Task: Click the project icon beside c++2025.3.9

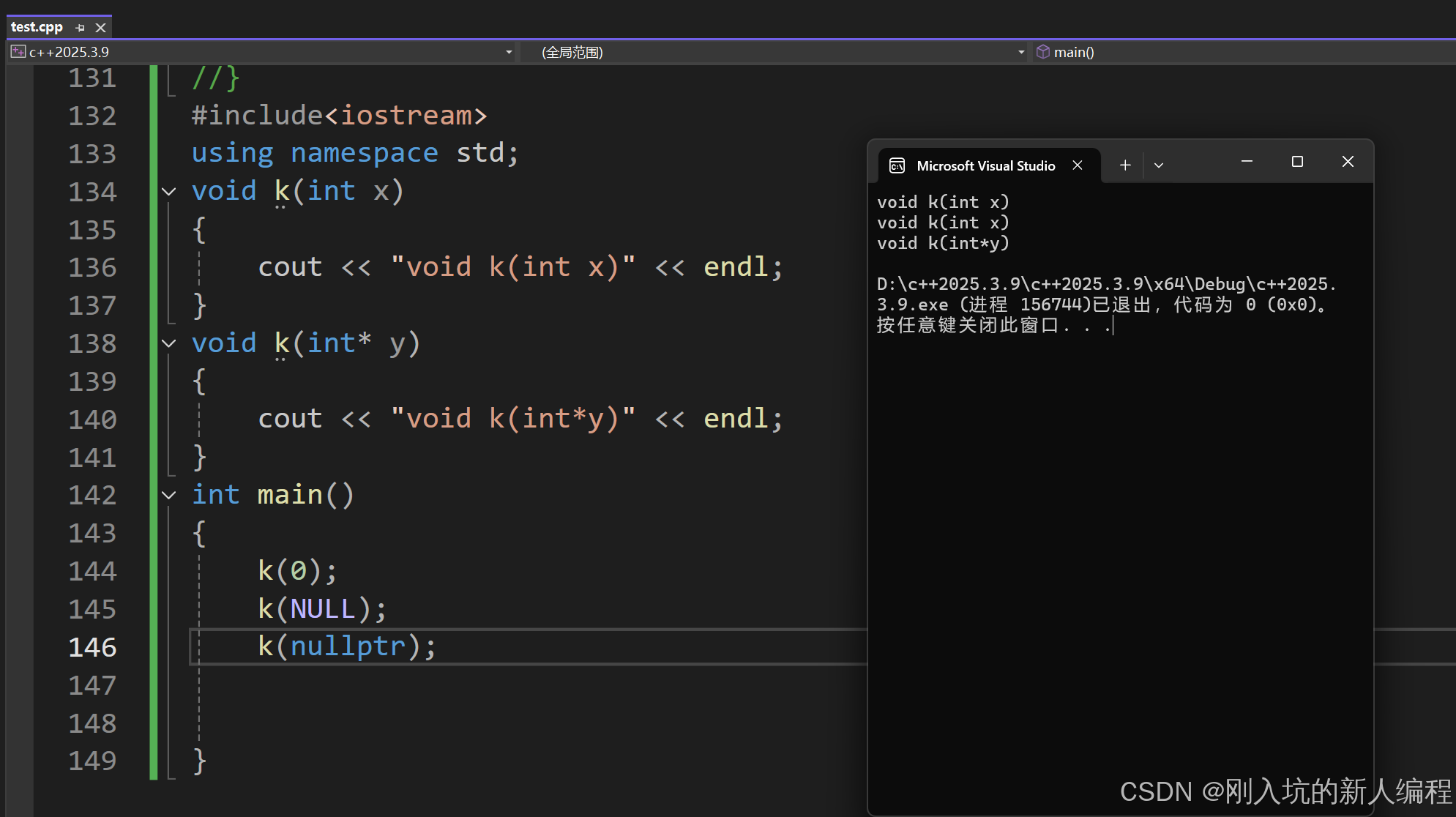Action: [18, 52]
